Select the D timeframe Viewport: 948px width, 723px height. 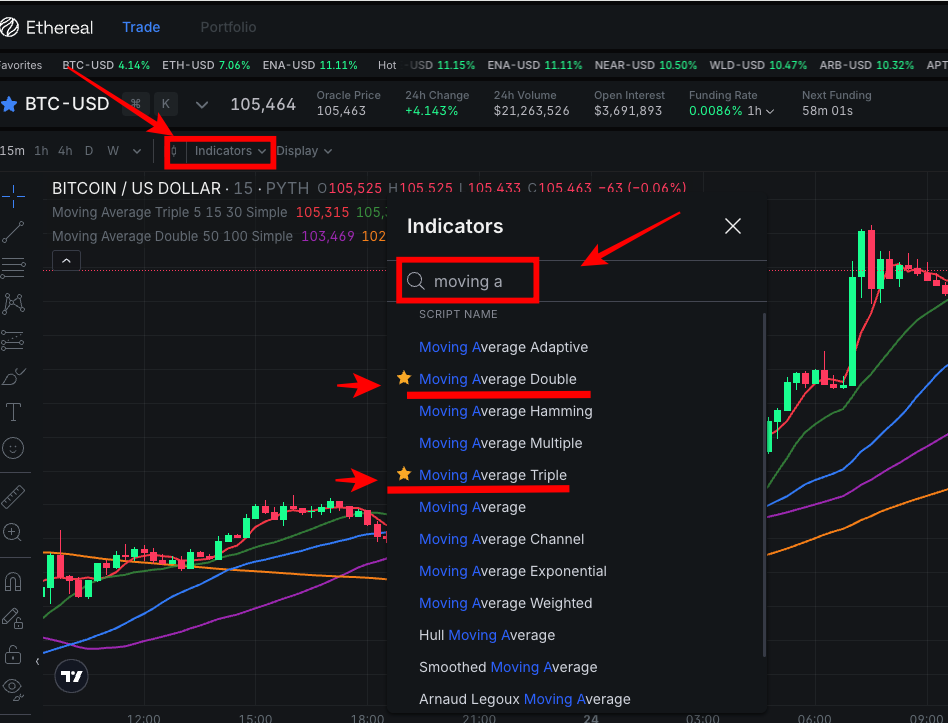click(x=89, y=151)
